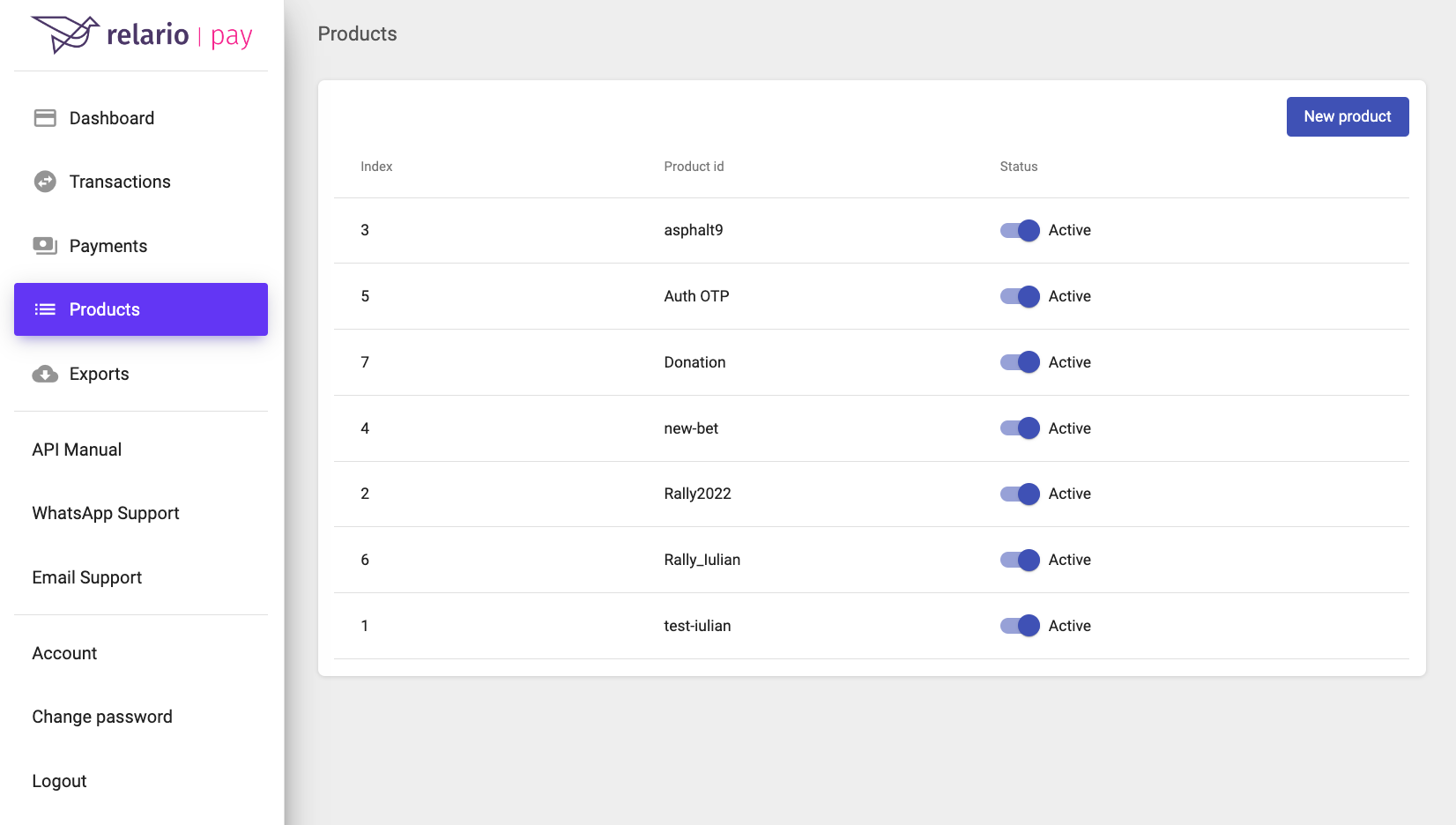Select the new-bet product id
This screenshot has width=1456, height=825.
[x=691, y=428]
